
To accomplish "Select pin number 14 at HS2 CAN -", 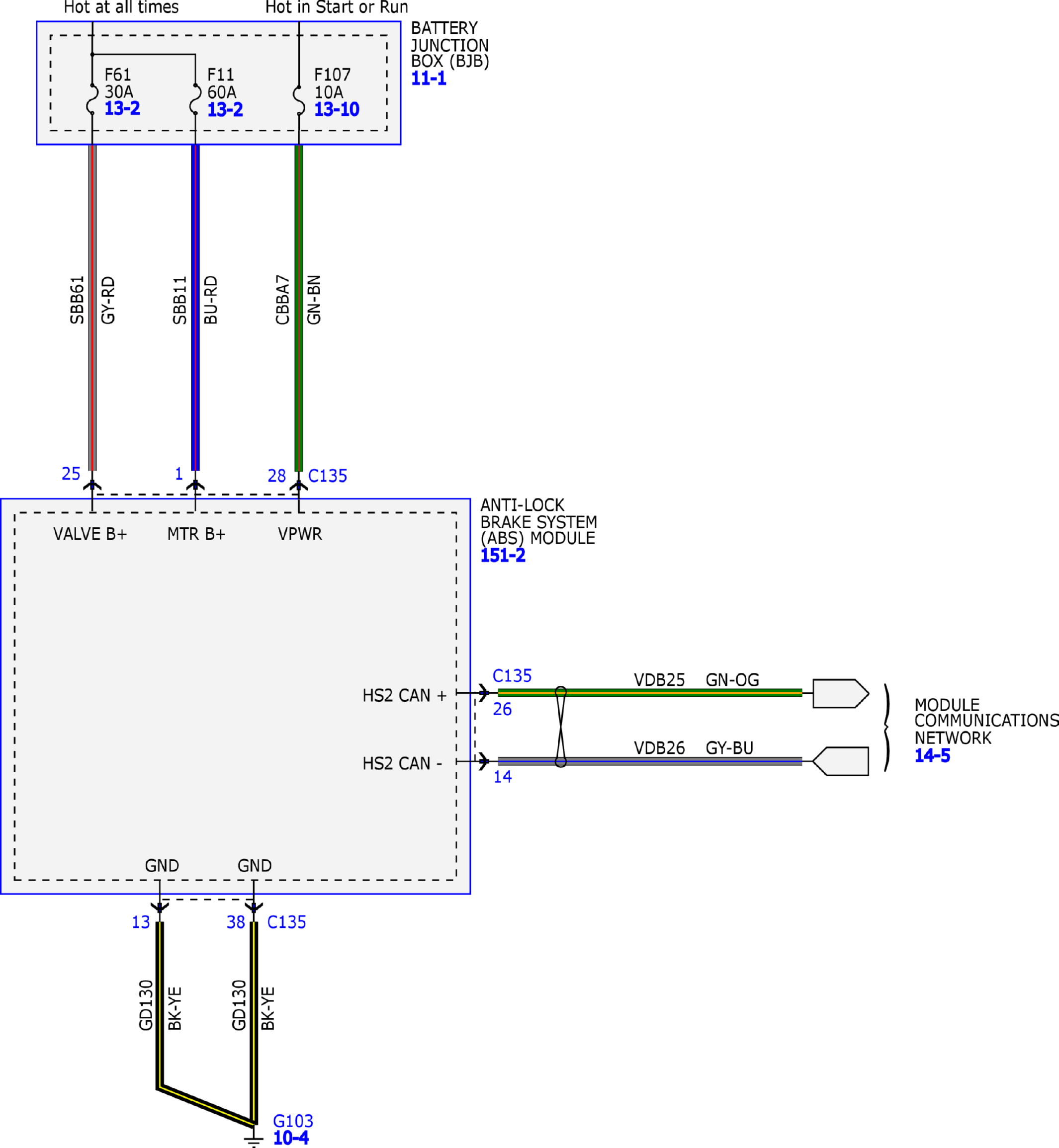I will [503, 777].
